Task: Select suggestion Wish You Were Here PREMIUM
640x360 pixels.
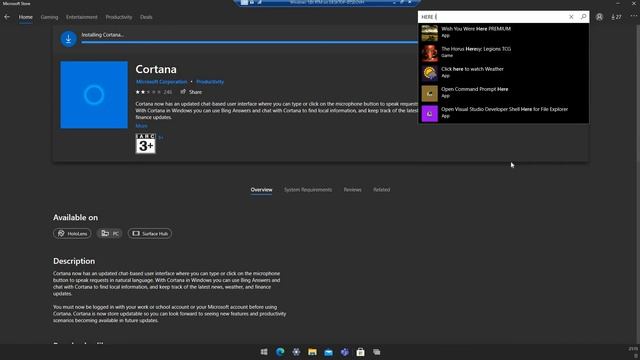Action: [503, 33]
